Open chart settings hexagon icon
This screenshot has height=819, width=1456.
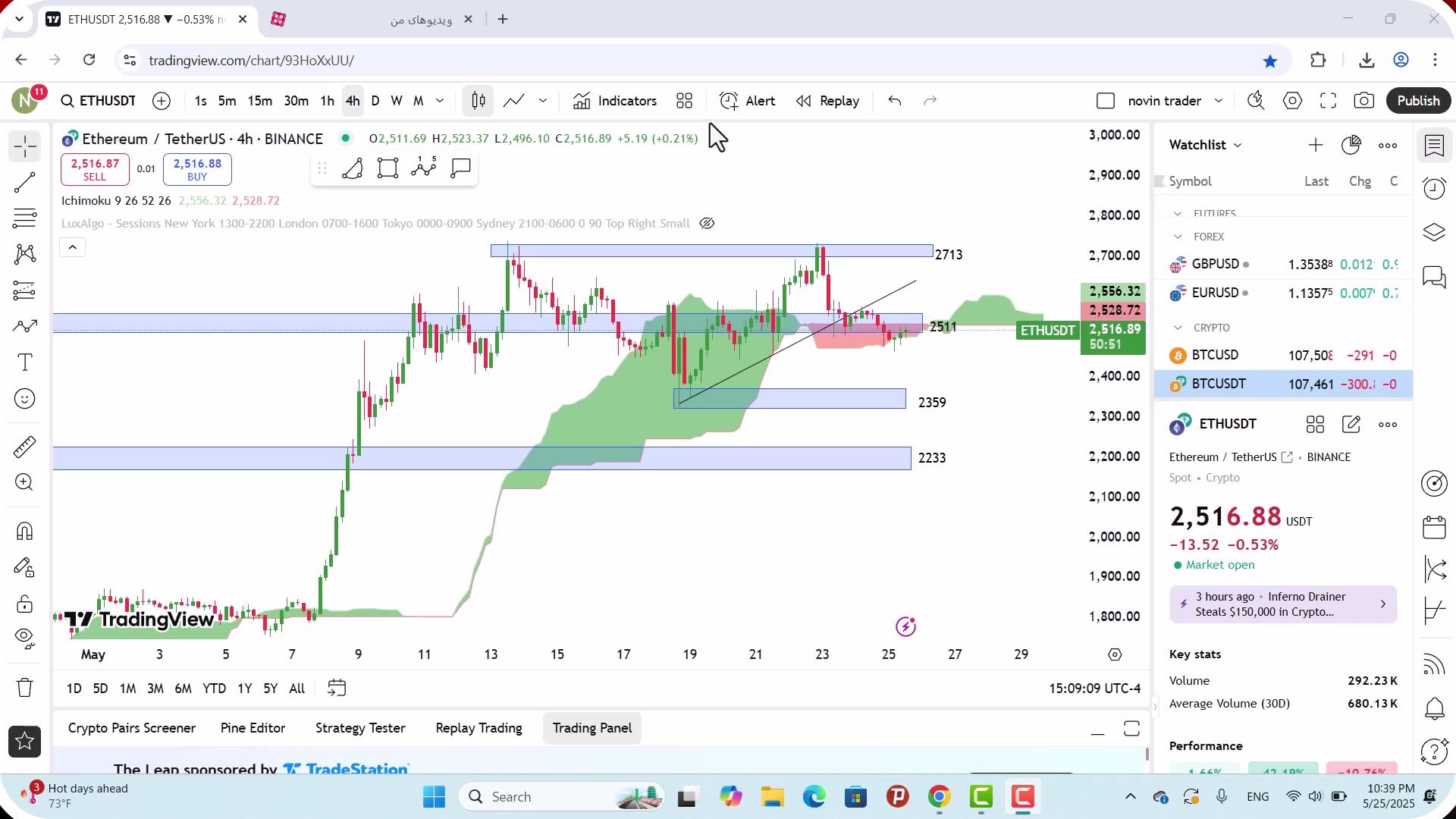[1292, 101]
